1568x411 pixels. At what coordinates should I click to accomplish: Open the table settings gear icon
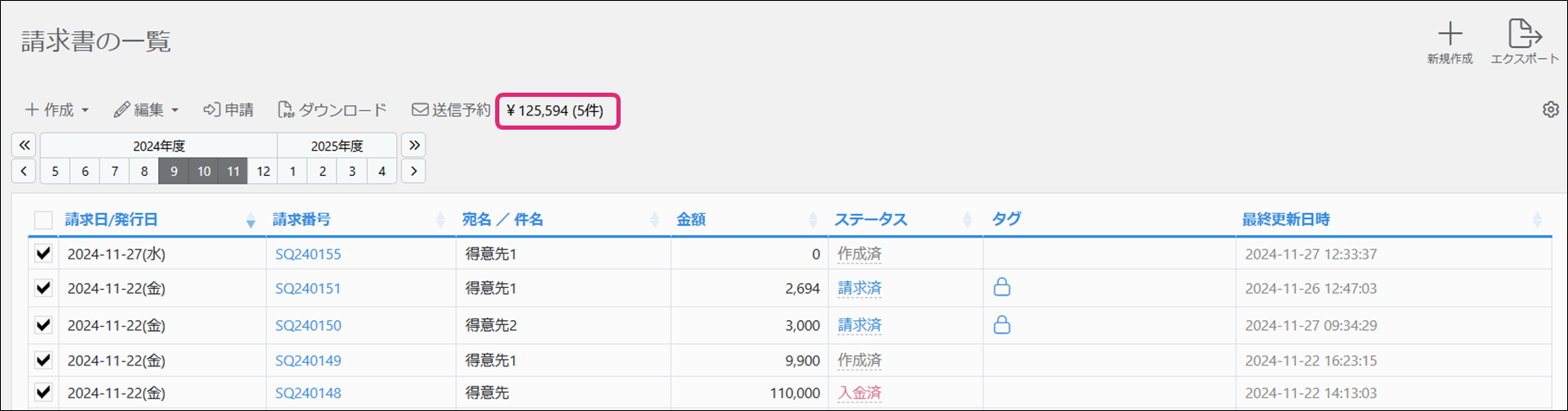(x=1550, y=109)
